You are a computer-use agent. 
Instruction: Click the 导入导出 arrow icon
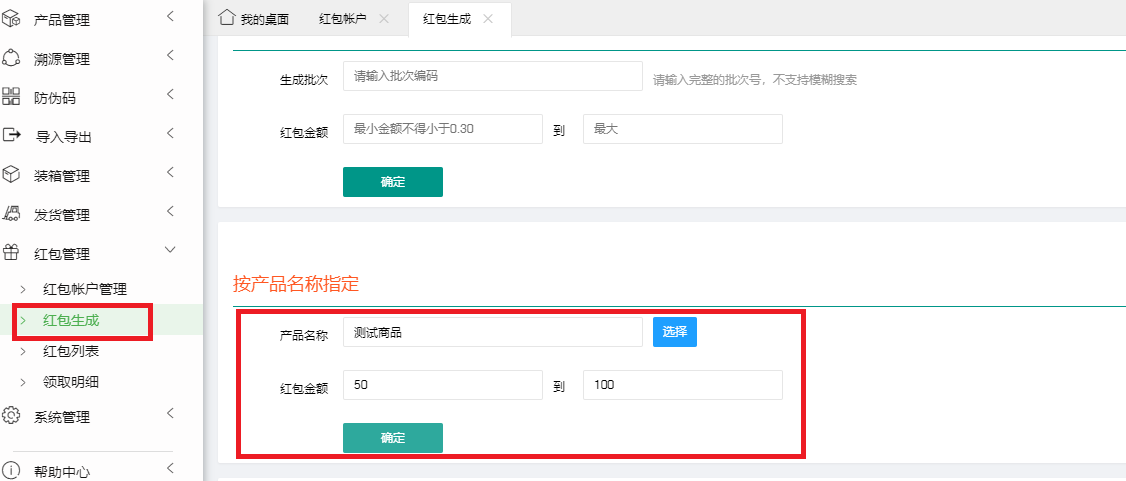(x=12, y=135)
